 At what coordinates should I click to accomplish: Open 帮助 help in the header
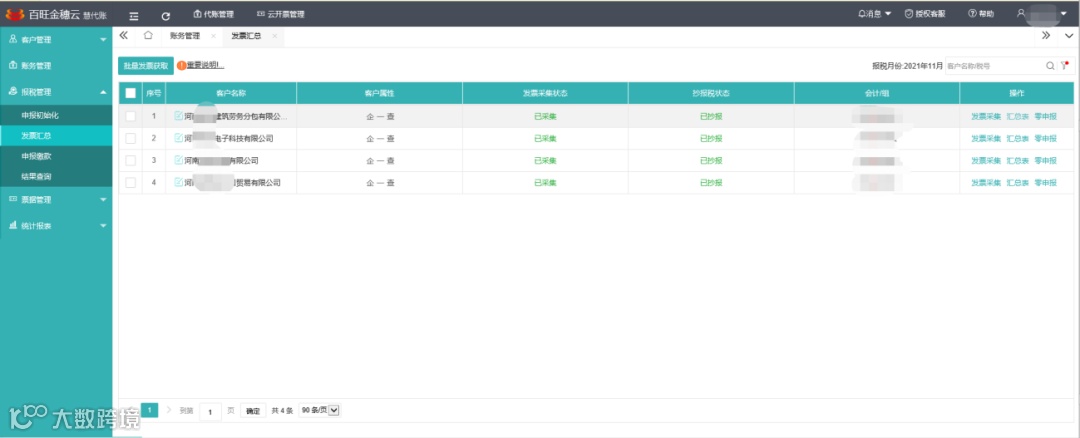pyautogui.click(x=981, y=14)
